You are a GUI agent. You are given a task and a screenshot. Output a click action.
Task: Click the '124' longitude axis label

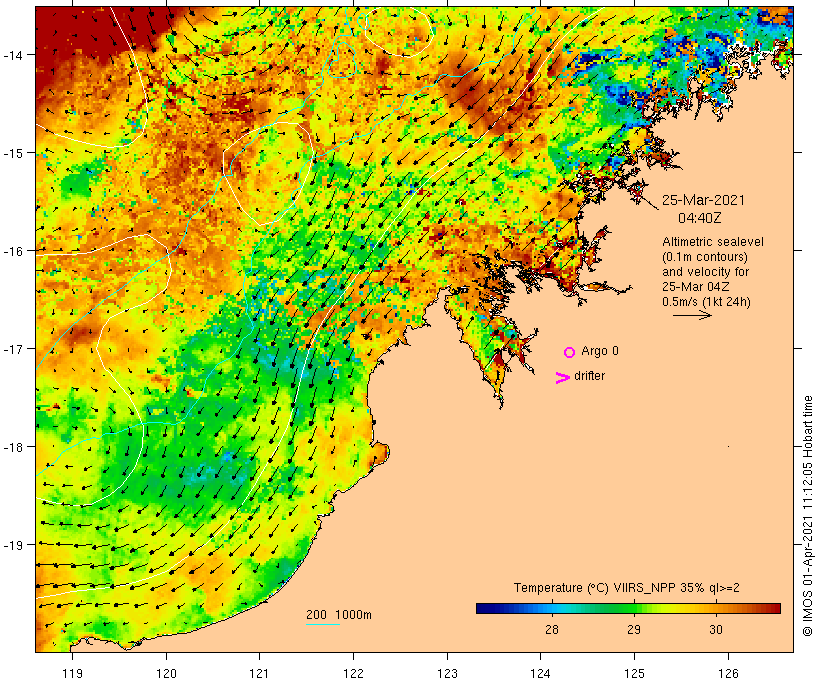(x=541, y=673)
